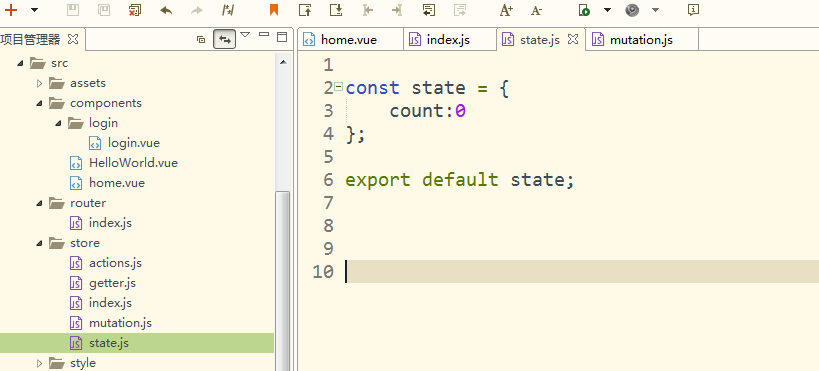Click the red plus New icon

(x=10, y=9)
